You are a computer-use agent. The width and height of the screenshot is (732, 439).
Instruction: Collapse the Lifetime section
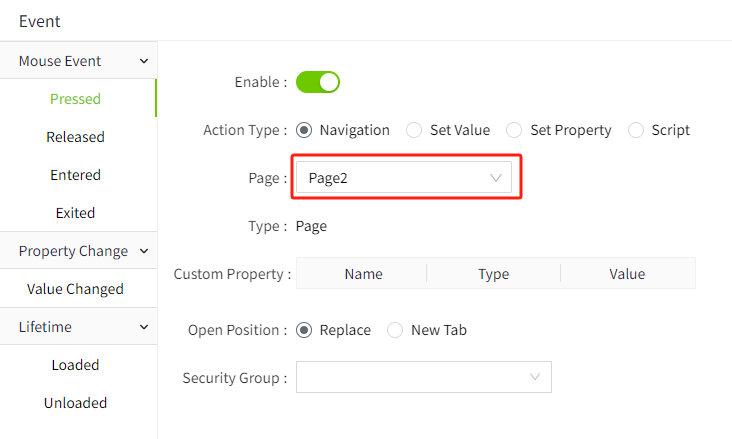[x=145, y=327]
